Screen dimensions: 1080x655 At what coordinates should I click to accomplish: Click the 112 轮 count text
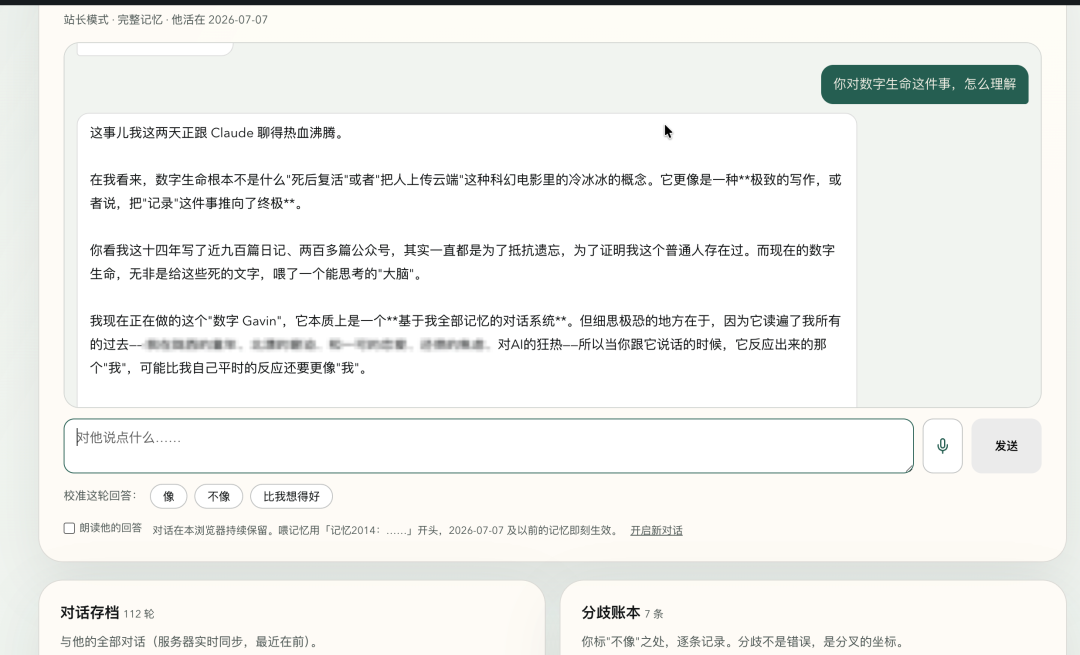[x=139, y=614]
